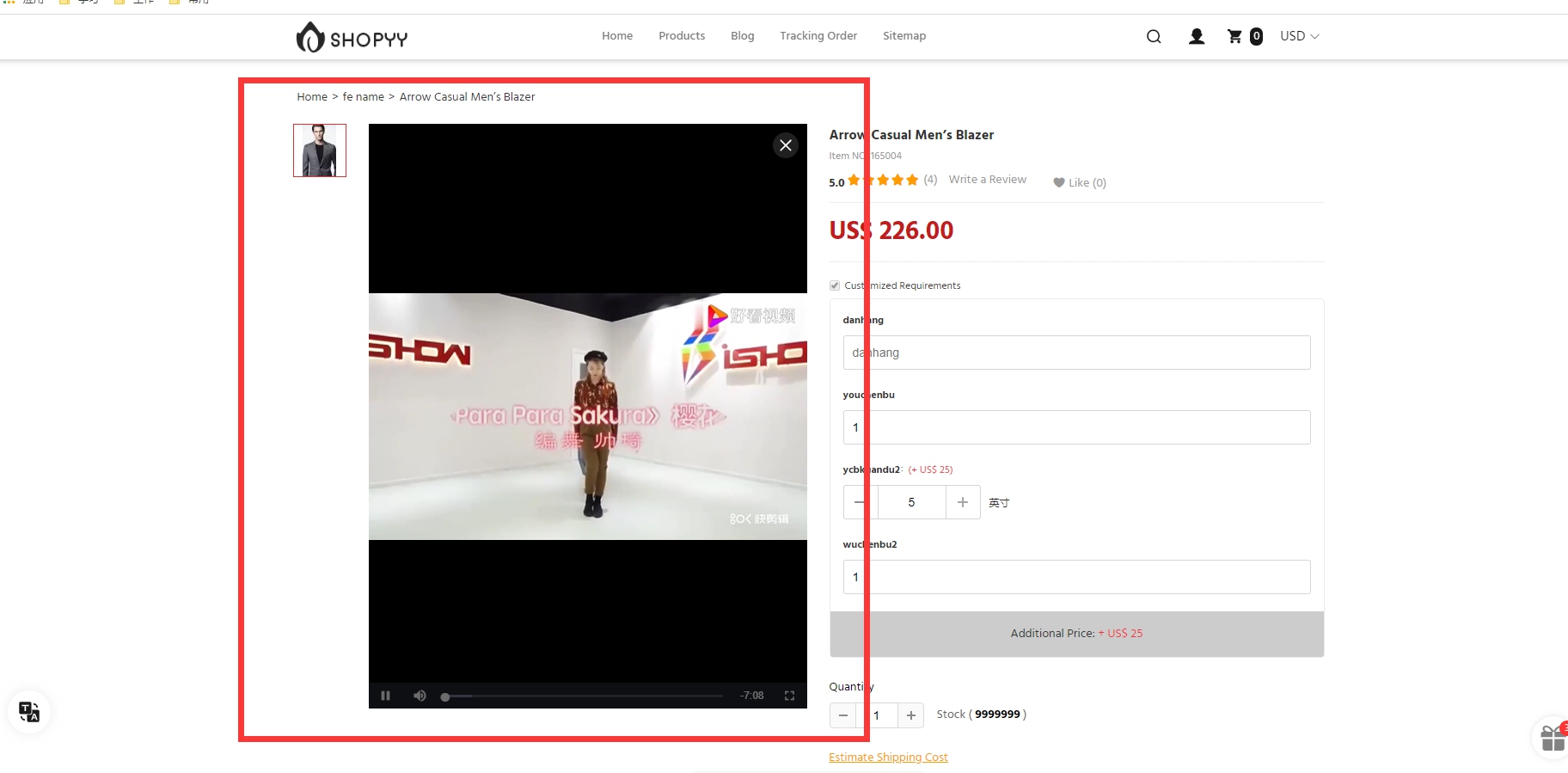Click the translate floating icon

(x=29, y=712)
